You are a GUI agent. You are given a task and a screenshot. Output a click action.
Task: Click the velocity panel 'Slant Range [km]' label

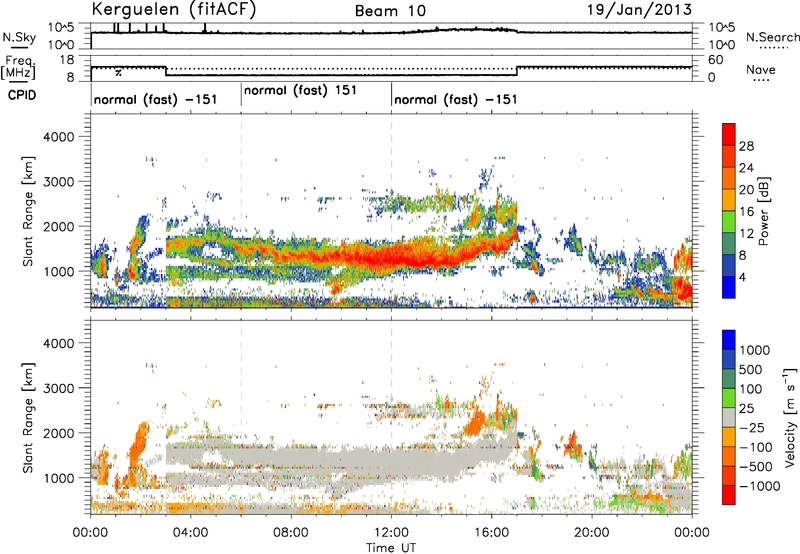pyautogui.click(x=28, y=418)
